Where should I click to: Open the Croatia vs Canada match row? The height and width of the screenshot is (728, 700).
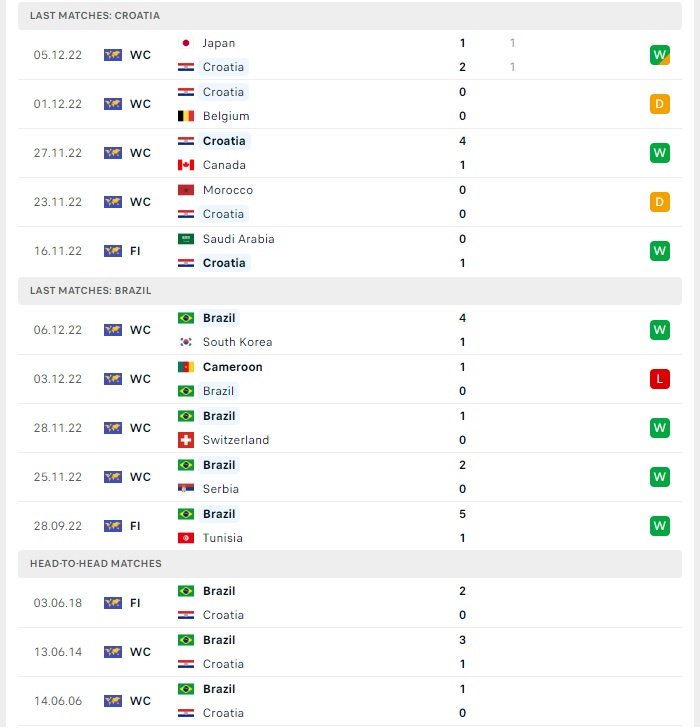pyautogui.click(x=350, y=153)
